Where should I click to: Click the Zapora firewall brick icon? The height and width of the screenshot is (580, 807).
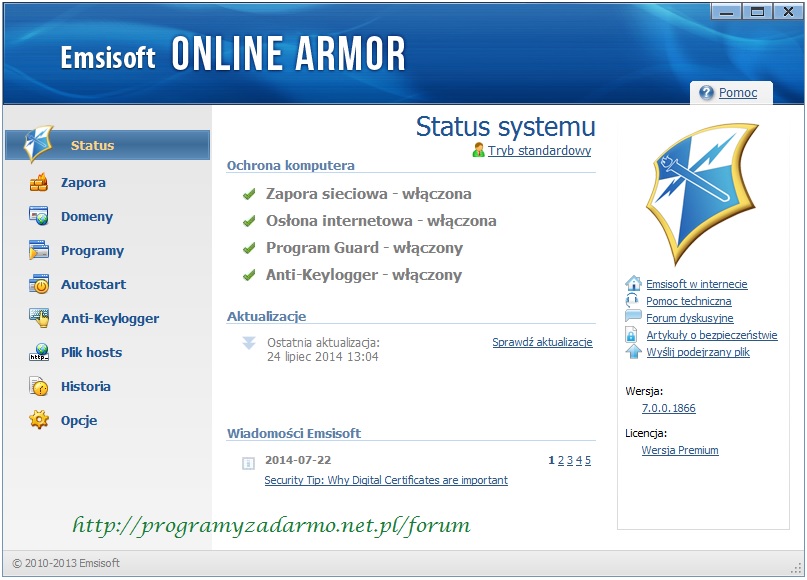pos(39,183)
